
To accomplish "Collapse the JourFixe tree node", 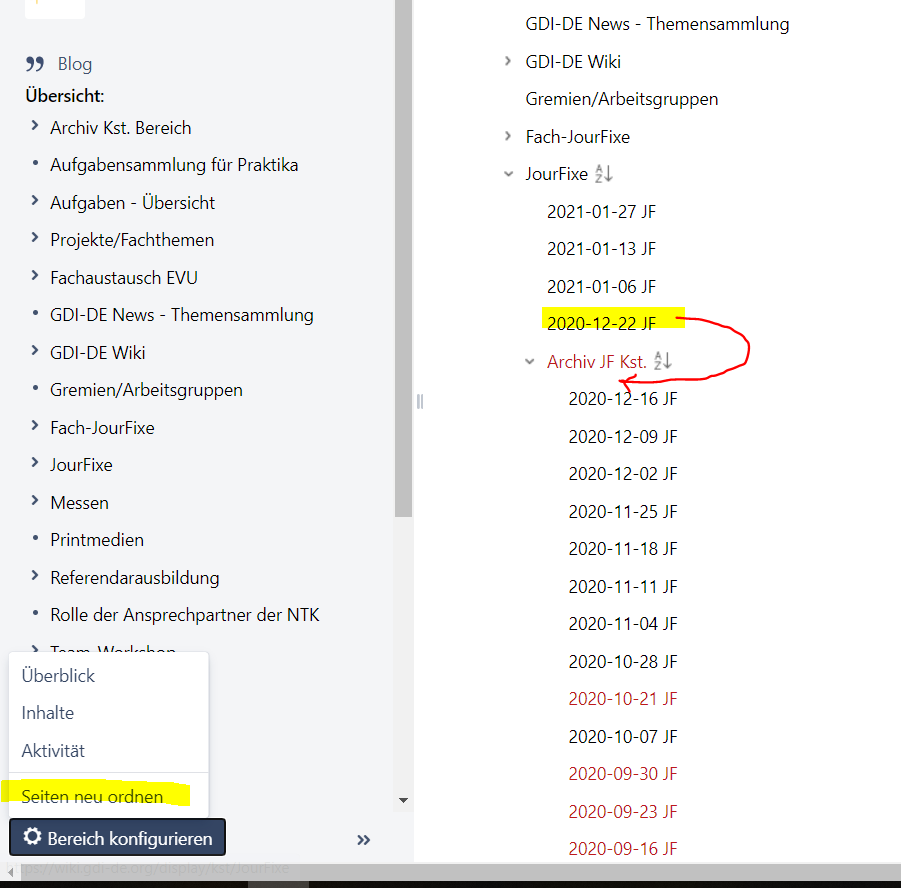I will [509, 174].
